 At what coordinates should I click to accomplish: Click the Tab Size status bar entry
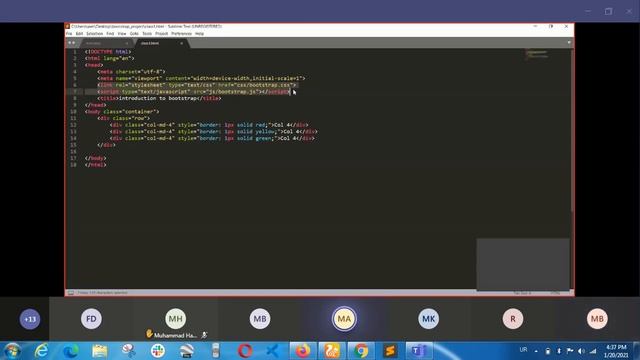(x=522, y=293)
